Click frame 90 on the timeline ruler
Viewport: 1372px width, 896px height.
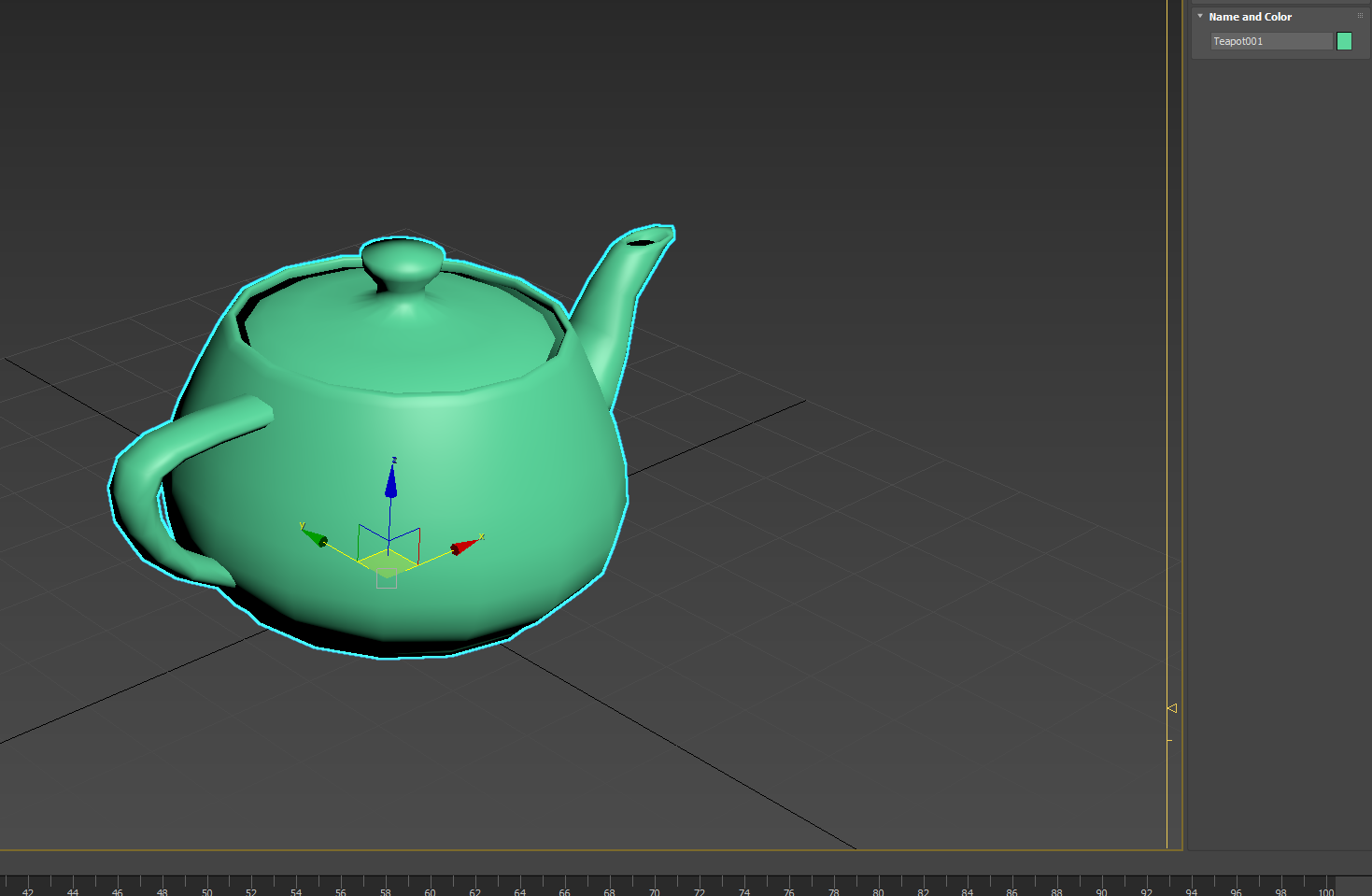[1102, 892]
